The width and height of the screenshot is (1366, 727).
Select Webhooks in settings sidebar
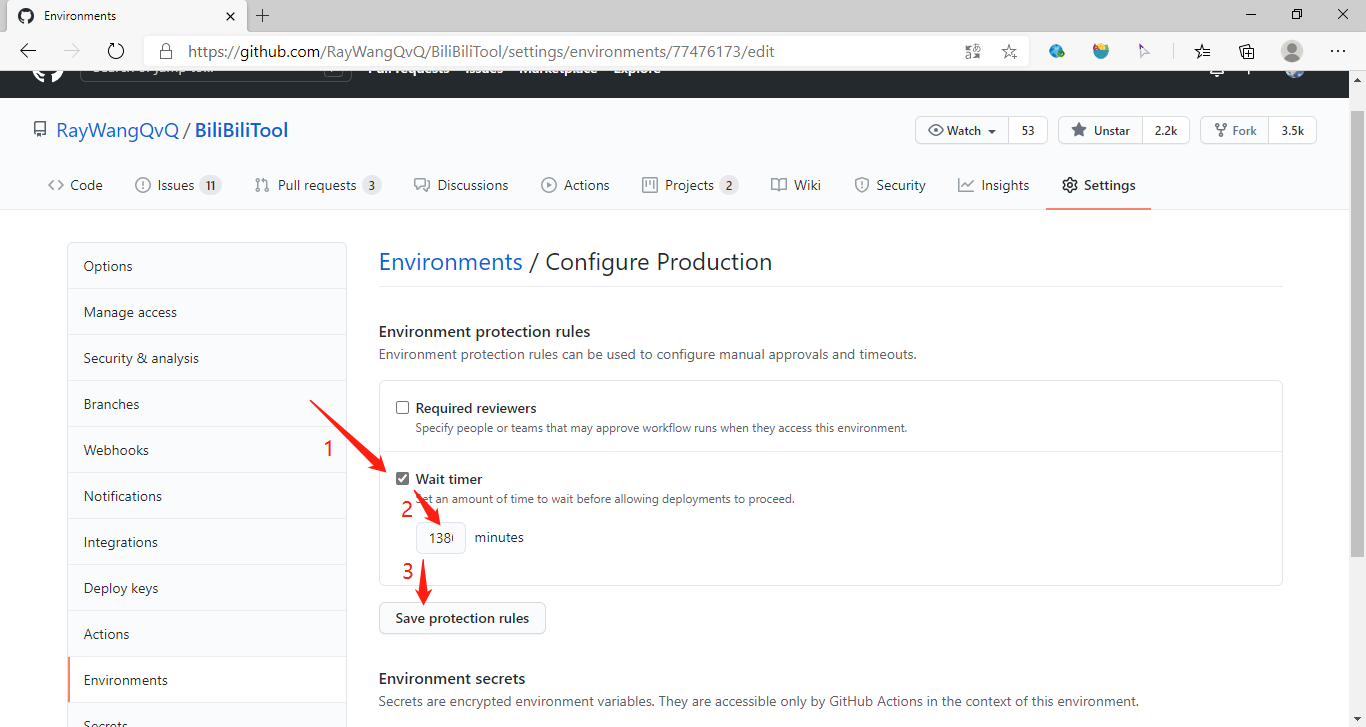tap(116, 450)
